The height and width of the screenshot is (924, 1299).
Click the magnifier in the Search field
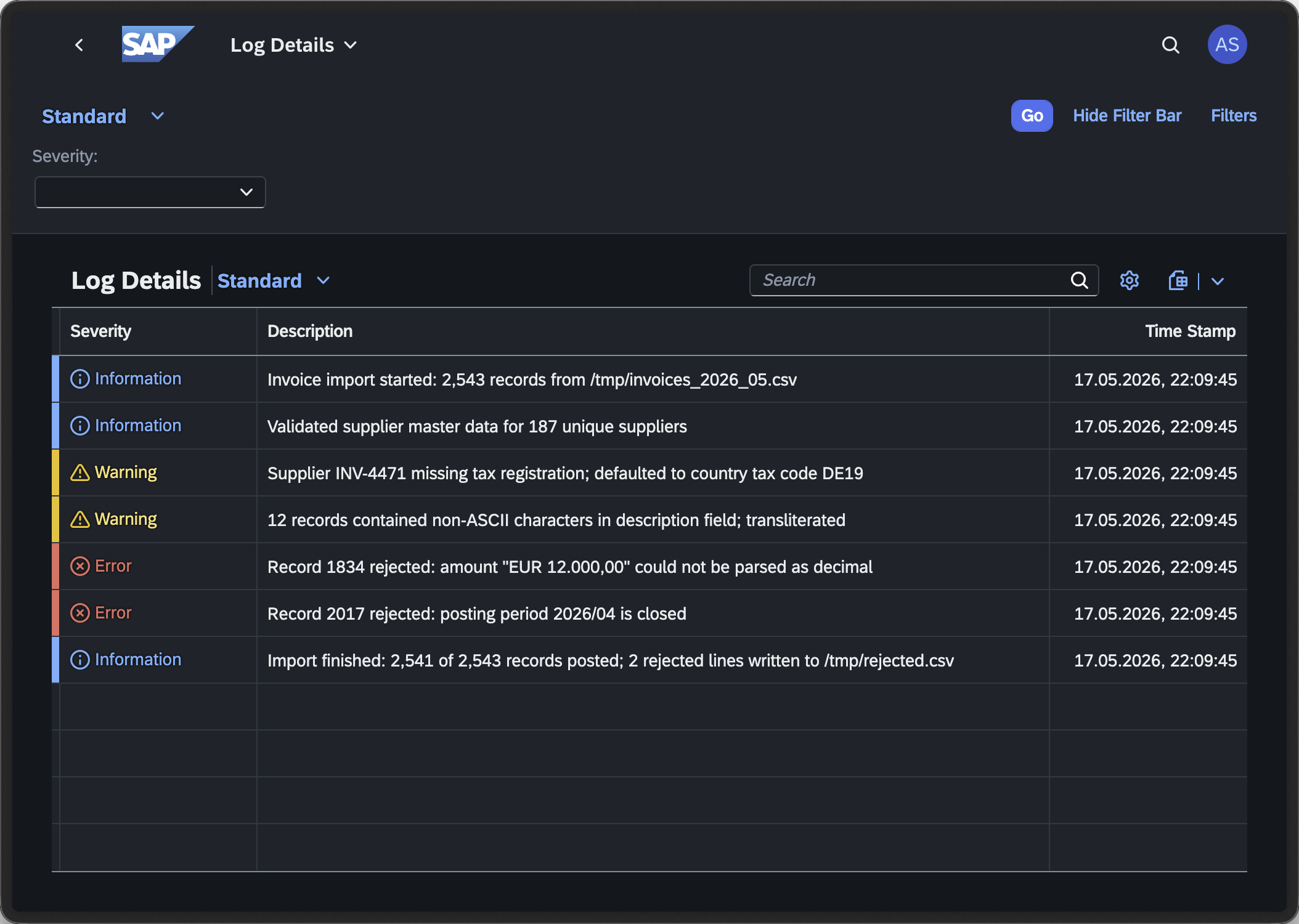point(1079,280)
